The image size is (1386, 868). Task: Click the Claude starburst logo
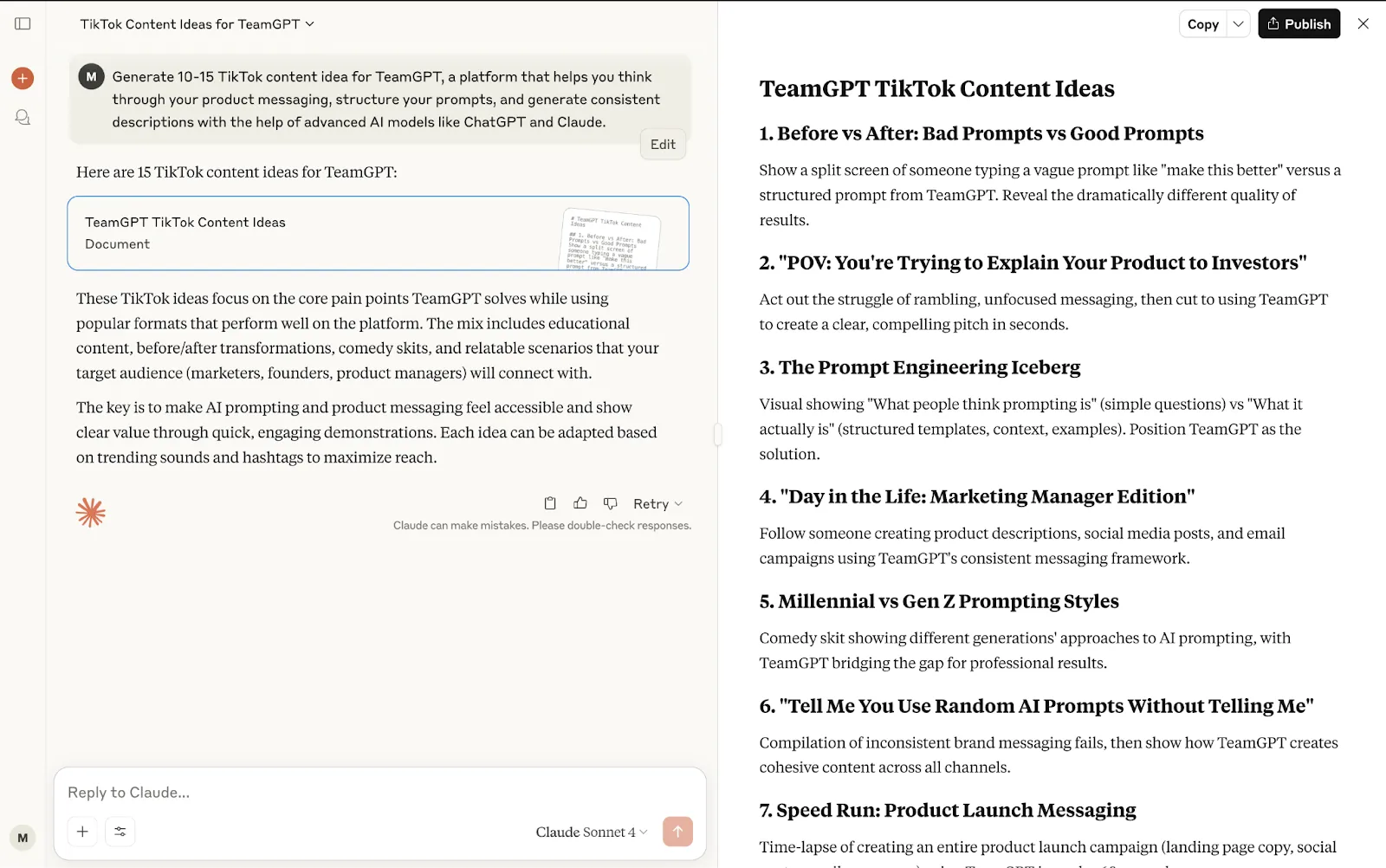[x=90, y=513]
